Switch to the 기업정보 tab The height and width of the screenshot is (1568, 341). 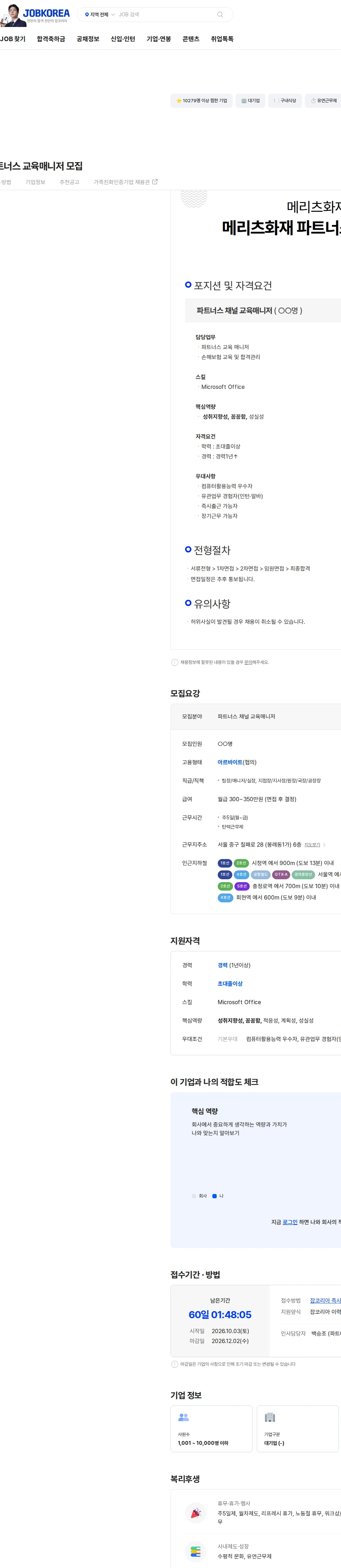coord(35,182)
